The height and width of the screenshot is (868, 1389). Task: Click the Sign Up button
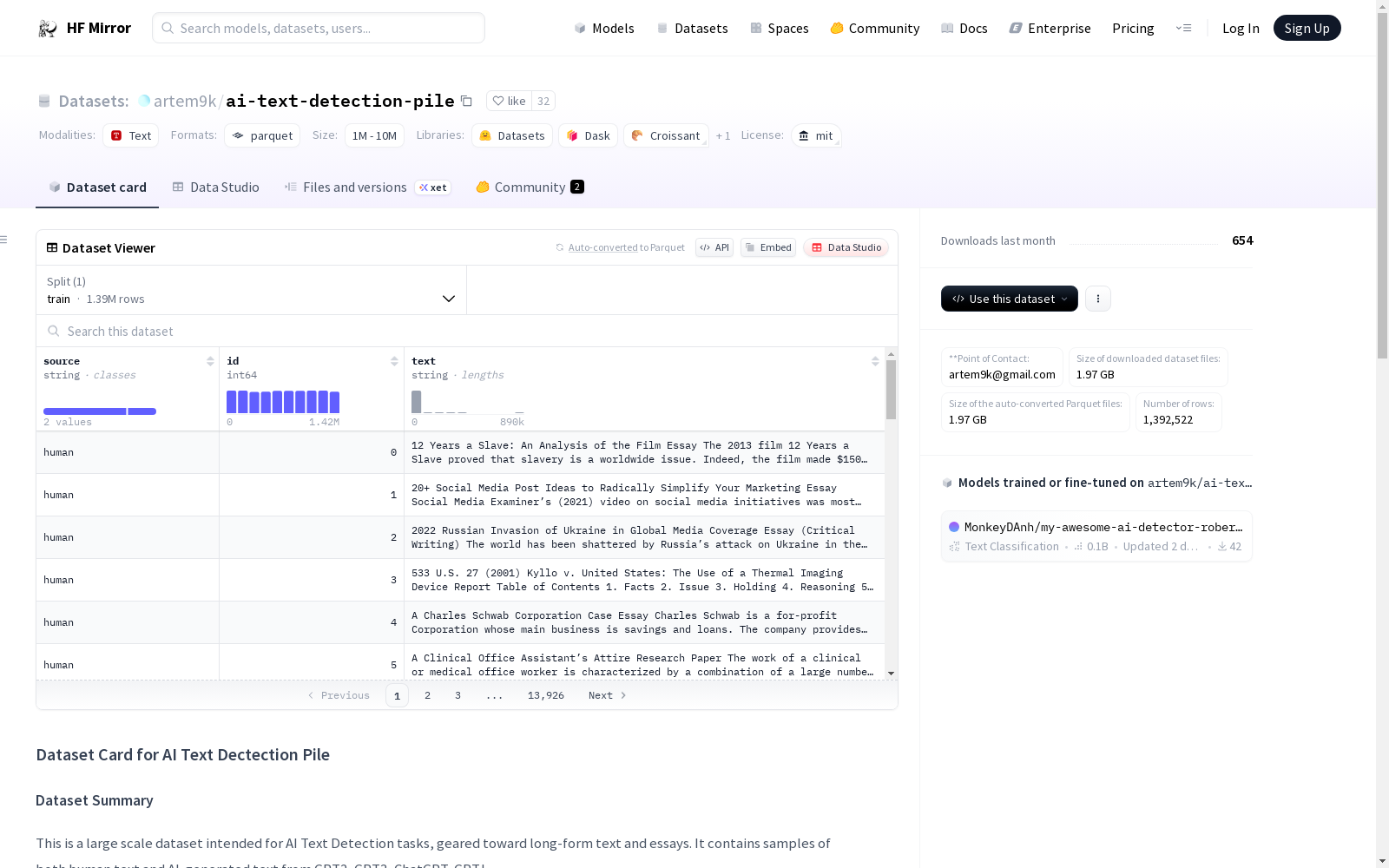[1307, 29]
